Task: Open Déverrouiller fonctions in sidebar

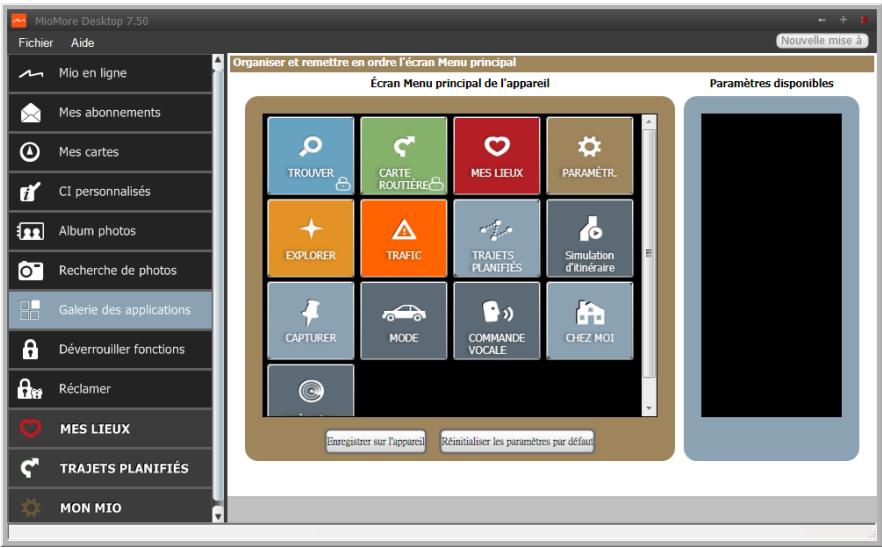Action: (121, 349)
